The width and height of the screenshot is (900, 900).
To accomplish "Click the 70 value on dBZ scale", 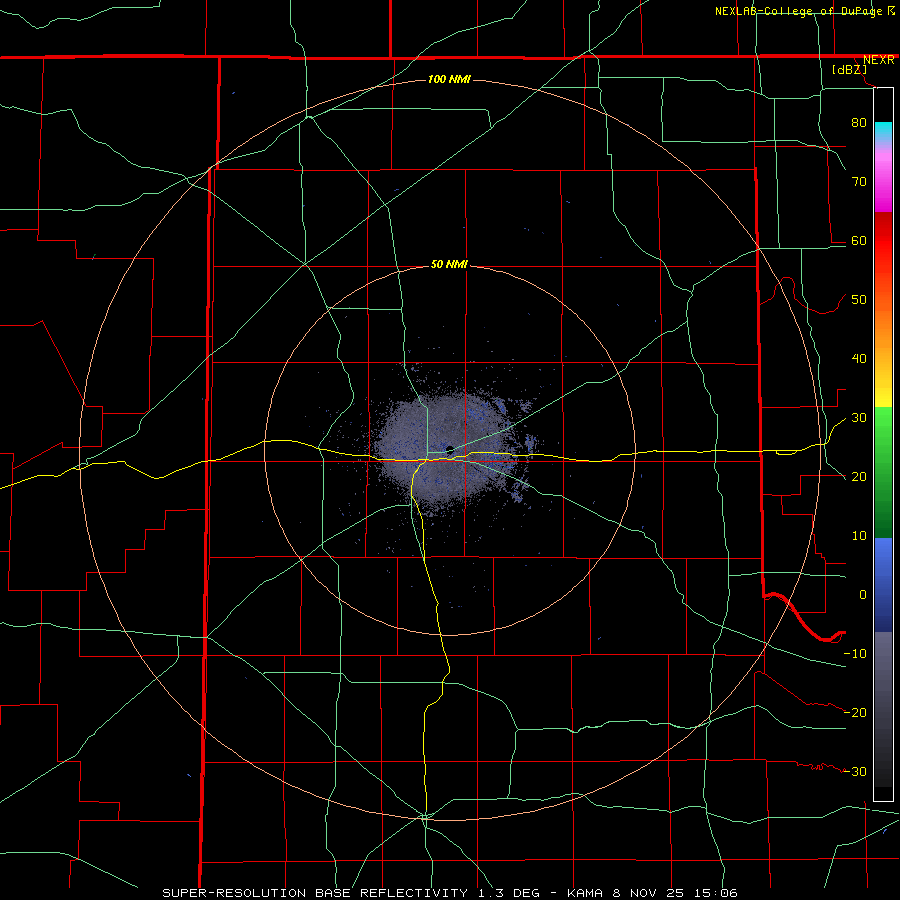I will click(x=859, y=182).
